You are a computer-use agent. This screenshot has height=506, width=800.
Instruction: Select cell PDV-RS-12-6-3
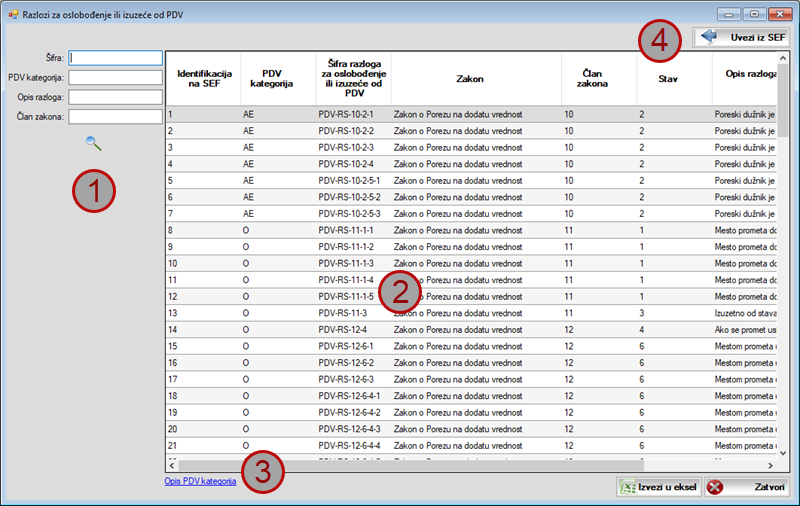pyautogui.click(x=354, y=380)
